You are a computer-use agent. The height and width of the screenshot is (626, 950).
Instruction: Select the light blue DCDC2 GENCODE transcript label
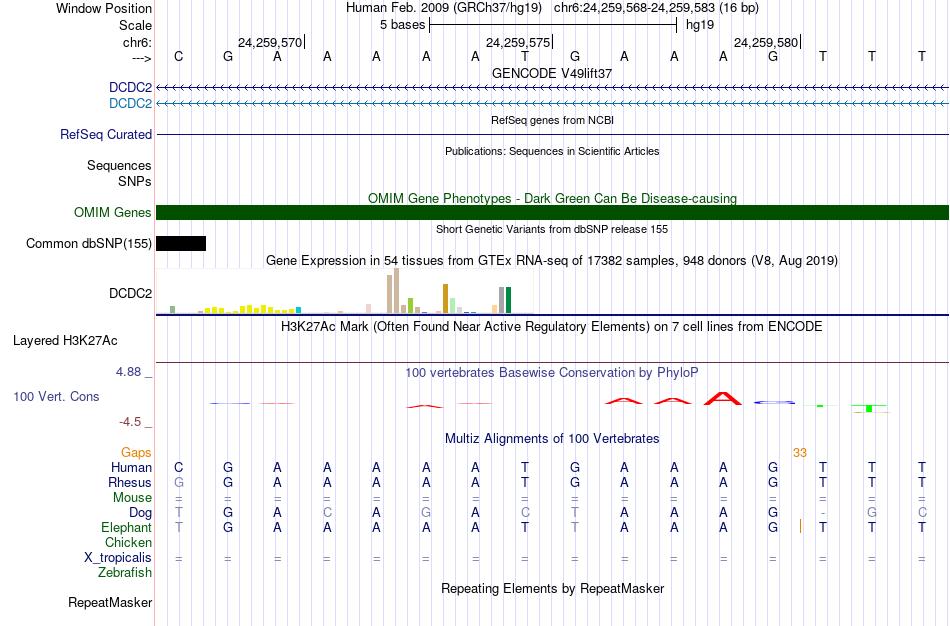tap(130, 103)
